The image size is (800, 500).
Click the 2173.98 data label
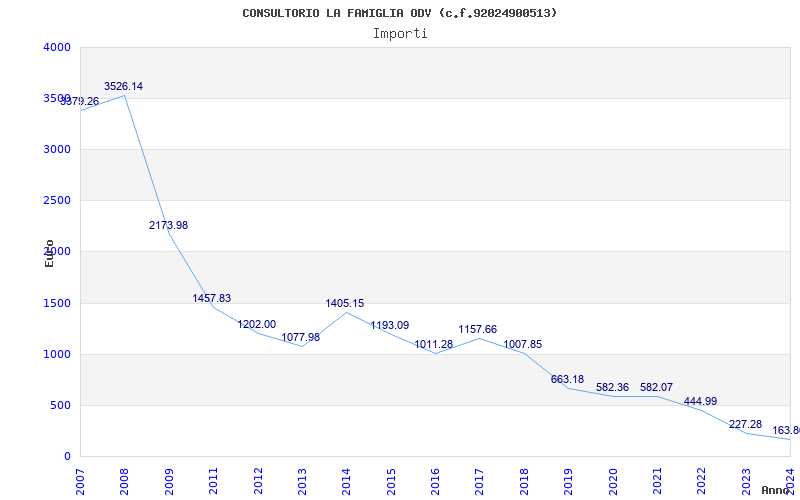(x=168, y=226)
